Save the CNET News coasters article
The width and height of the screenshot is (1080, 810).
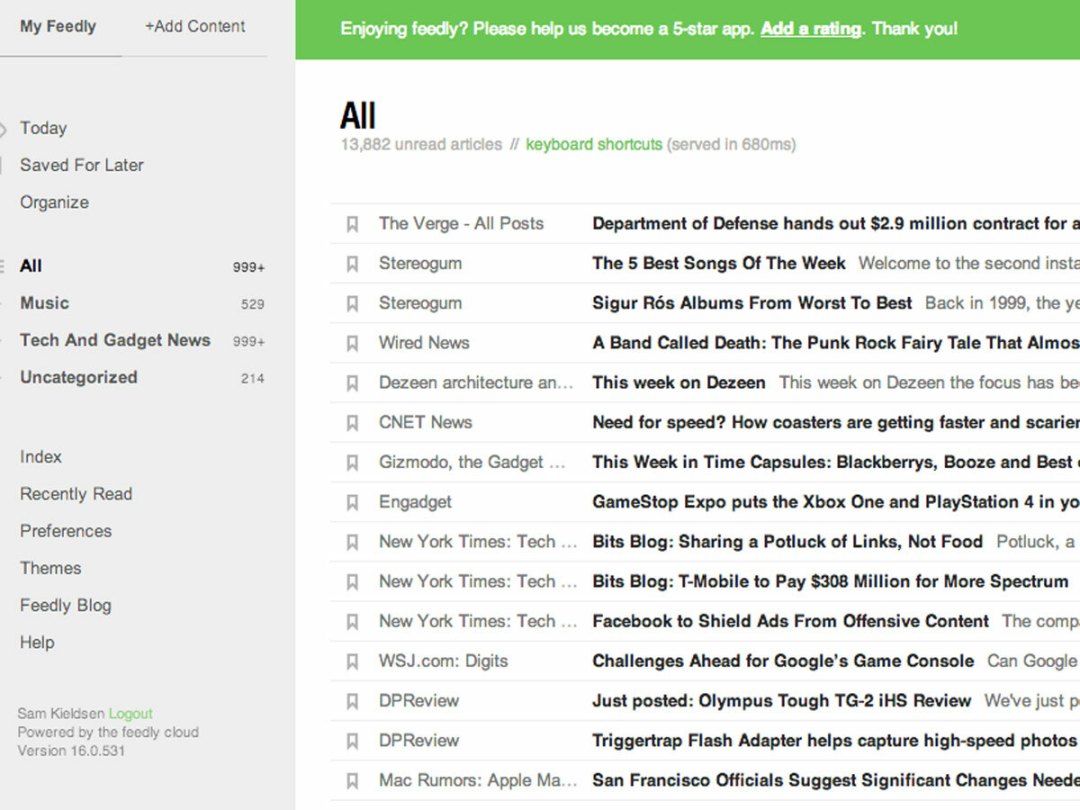coord(352,423)
